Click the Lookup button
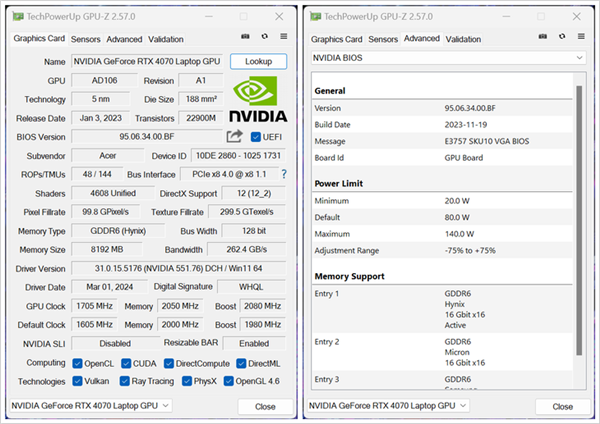Screen dimensions: 600x424 (258, 61)
